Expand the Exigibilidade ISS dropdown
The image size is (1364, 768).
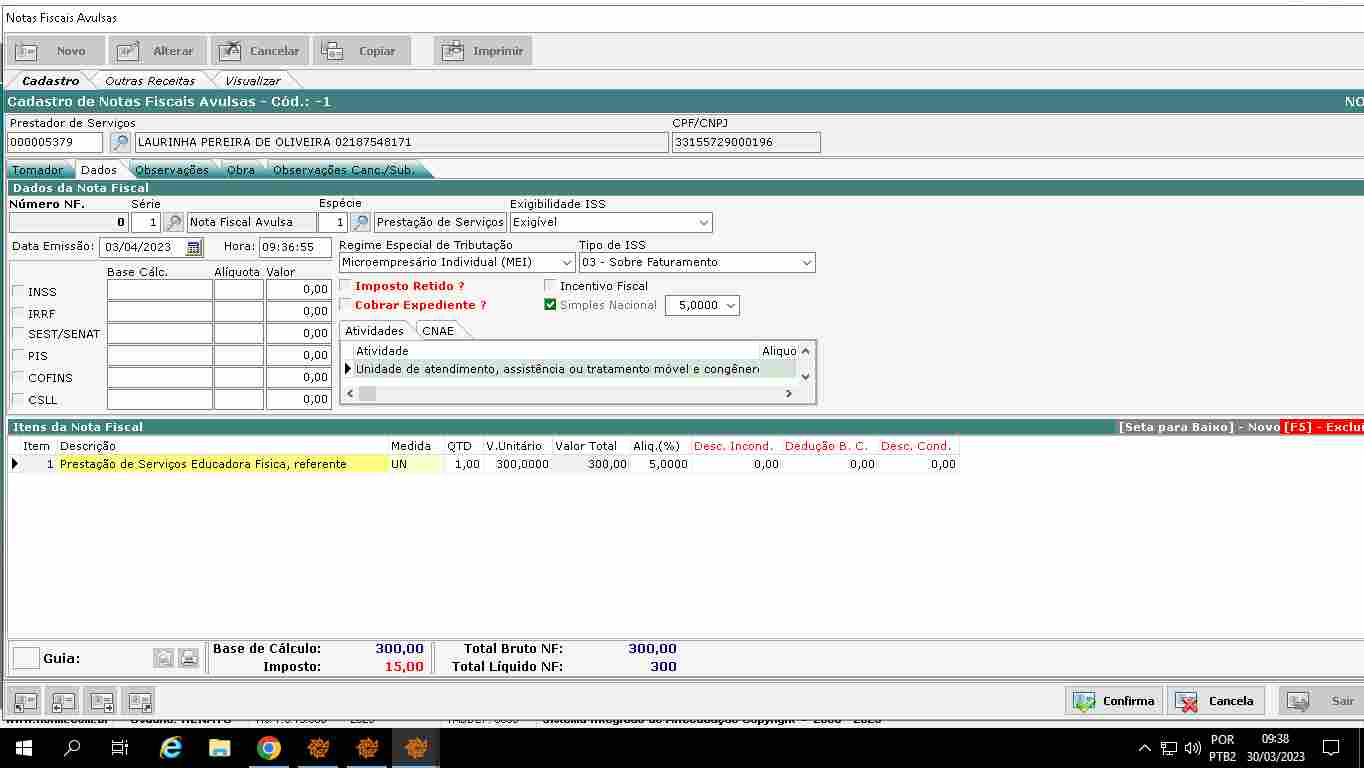point(704,222)
